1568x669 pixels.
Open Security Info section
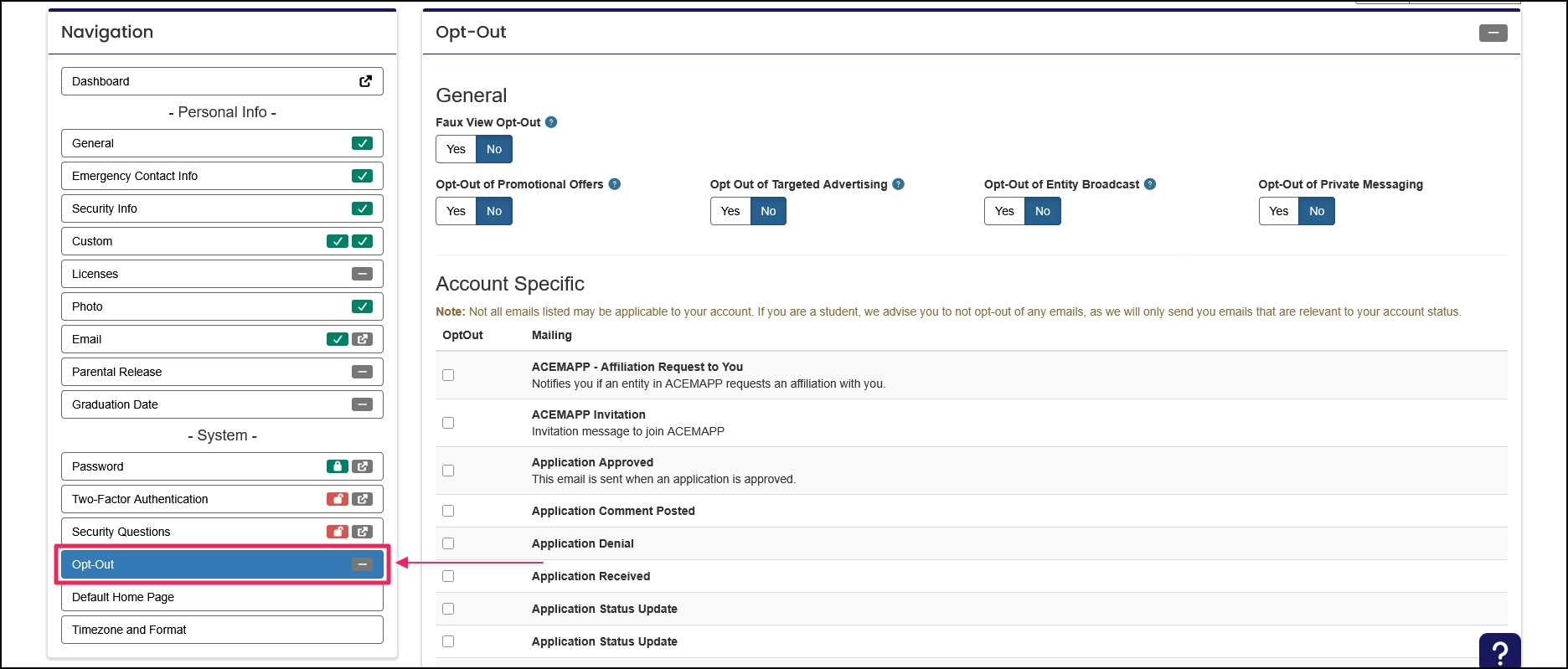click(222, 208)
